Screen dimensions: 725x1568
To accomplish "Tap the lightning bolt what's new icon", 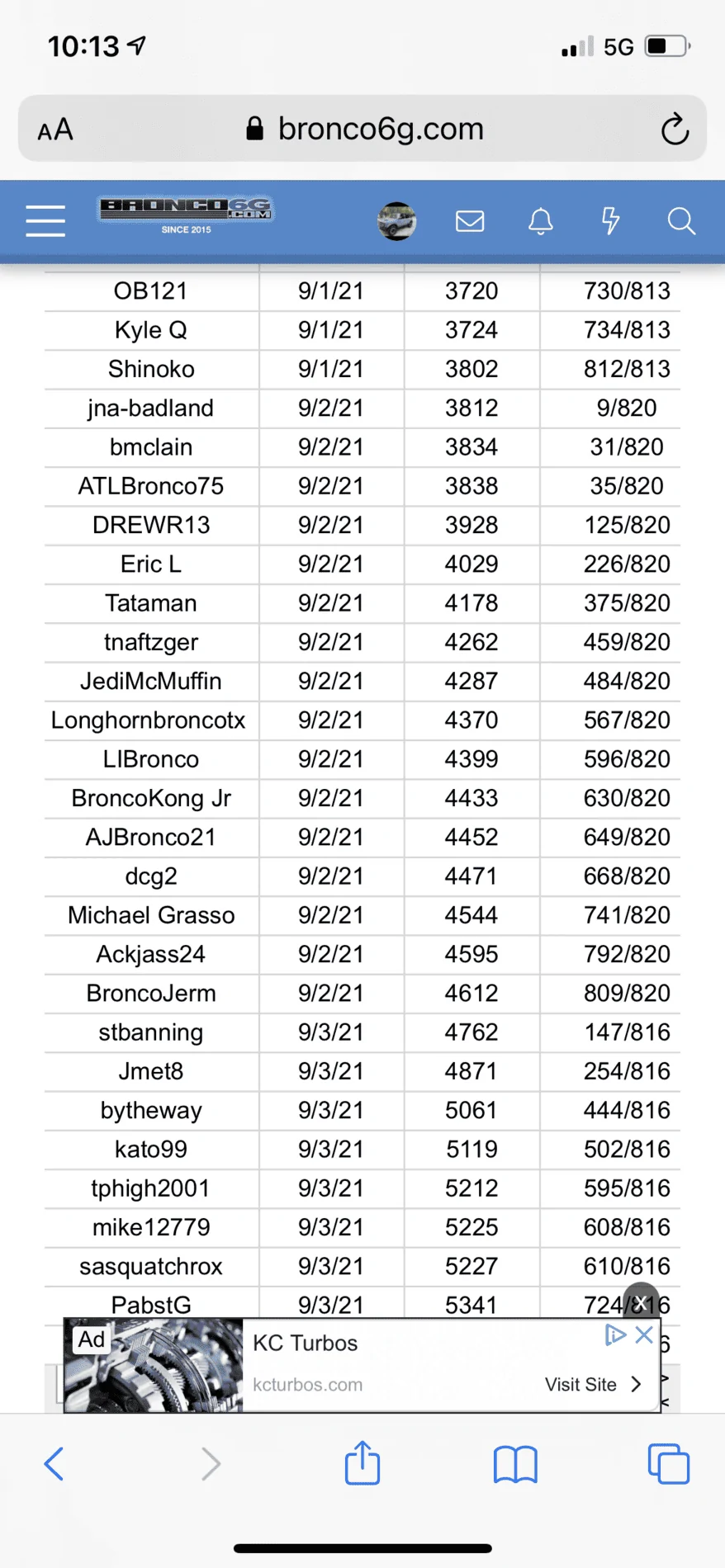I will 610,221.
